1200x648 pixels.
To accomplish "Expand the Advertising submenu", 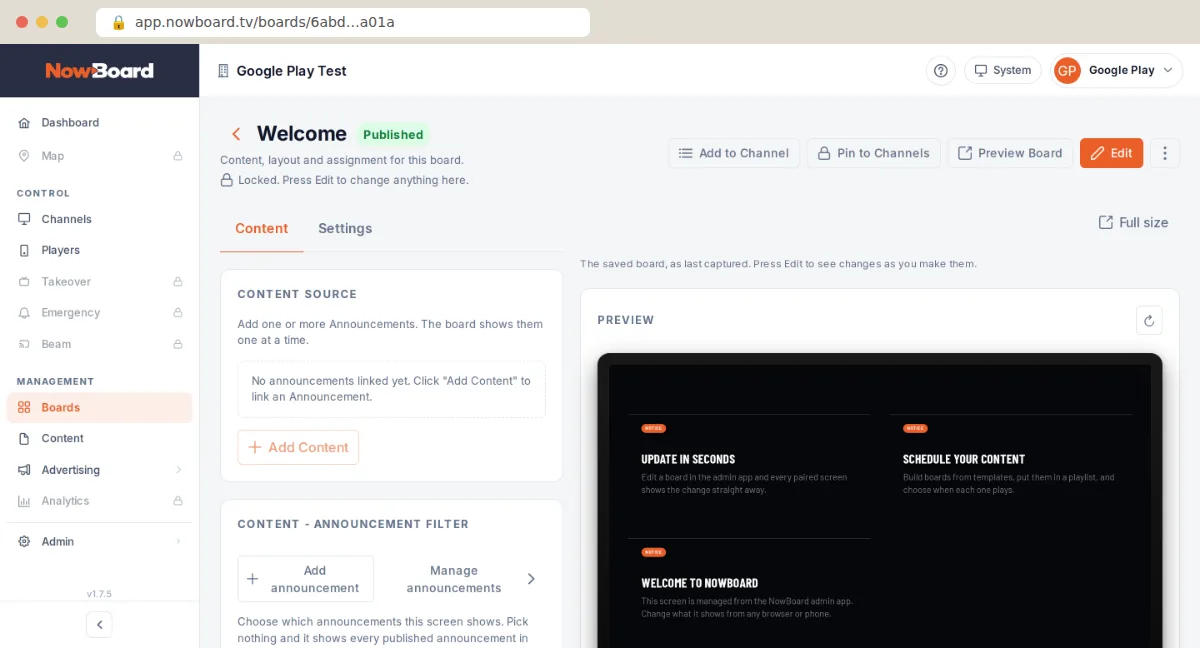I will tap(99, 470).
